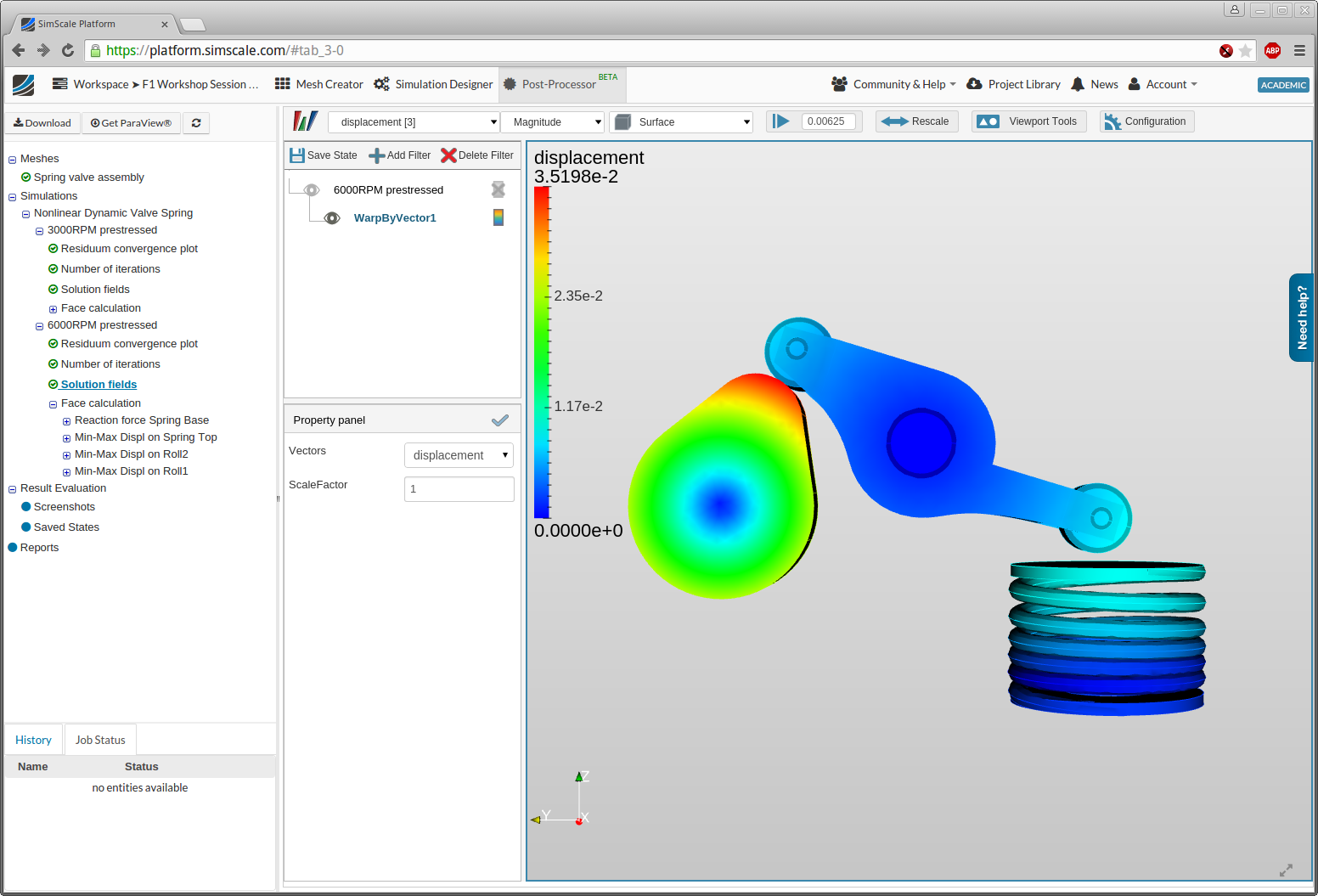Image resolution: width=1318 pixels, height=896 pixels.
Task: Click the Property panel apply checkmark
Action: pyautogui.click(x=500, y=420)
